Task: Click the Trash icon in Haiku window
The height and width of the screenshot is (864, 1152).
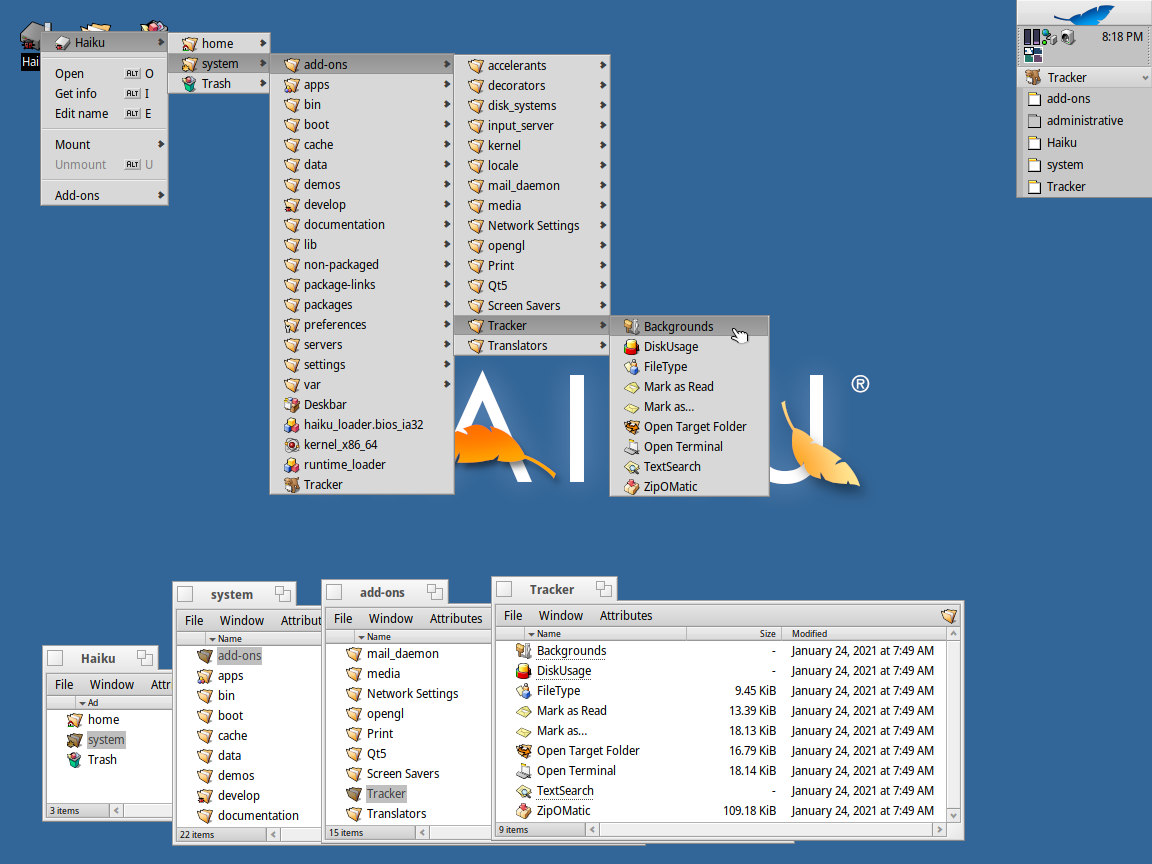Action: 74,760
